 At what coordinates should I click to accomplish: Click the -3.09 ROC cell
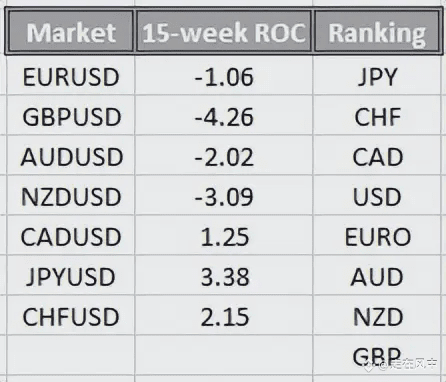click(224, 196)
